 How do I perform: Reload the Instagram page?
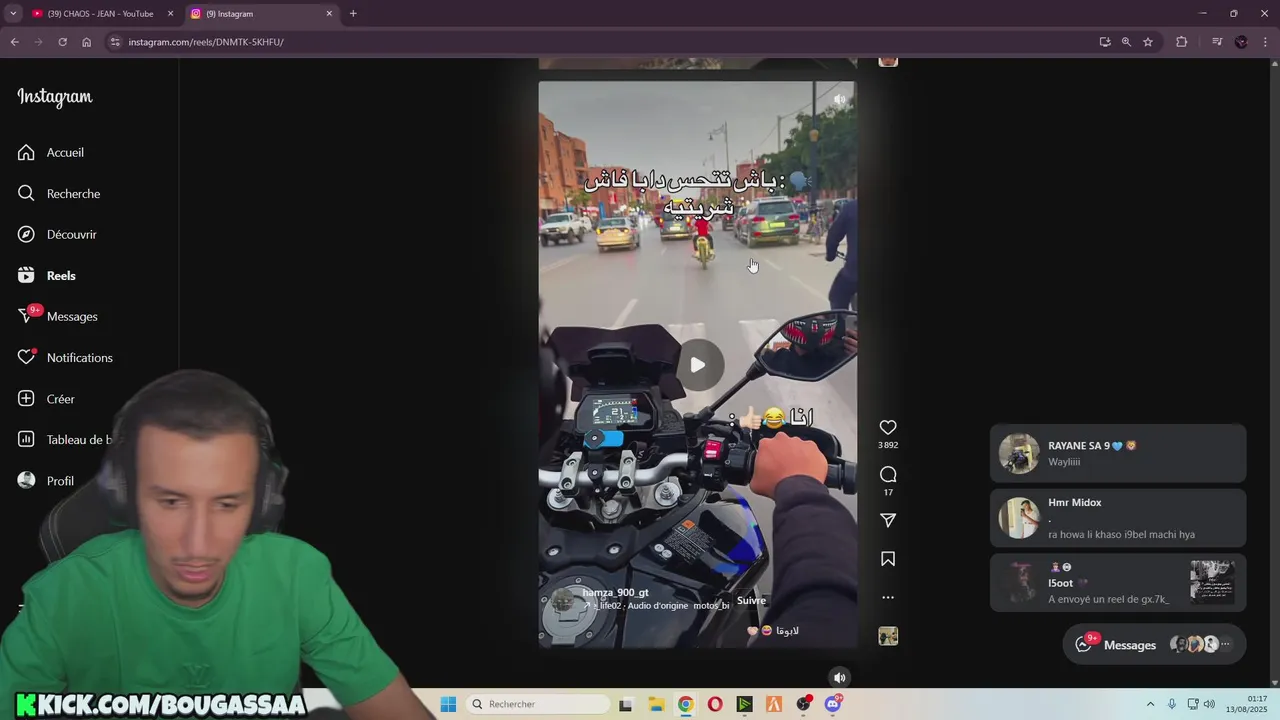pos(62,42)
